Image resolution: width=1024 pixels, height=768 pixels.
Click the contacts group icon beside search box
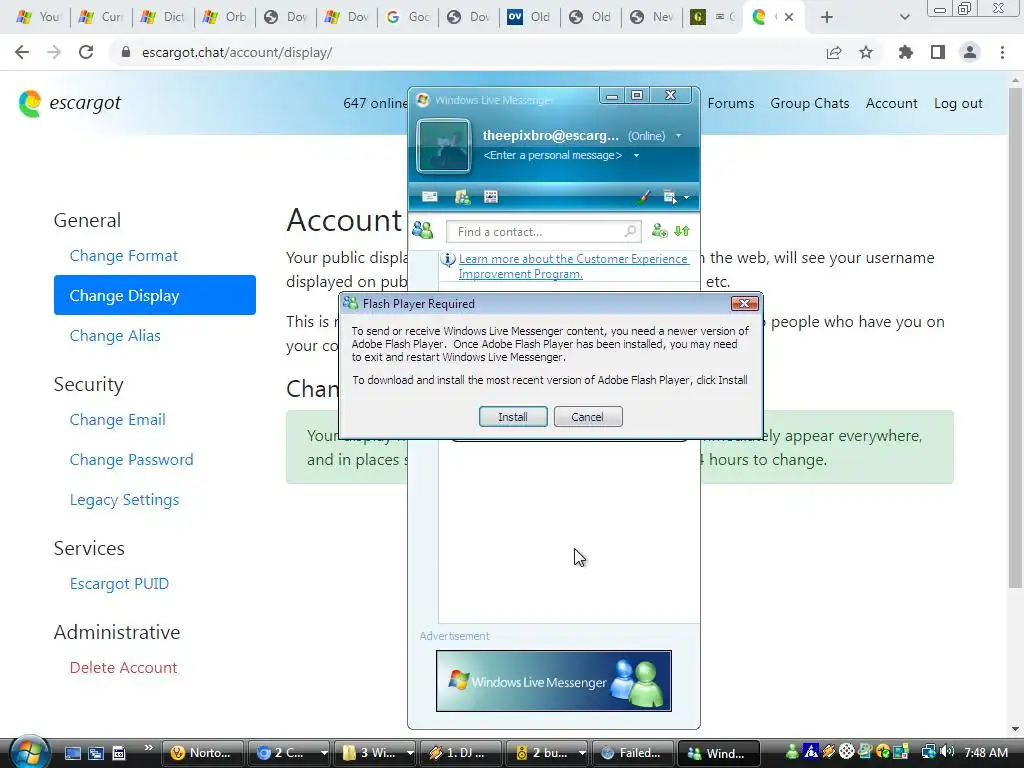pyautogui.click(x=423, y=230)
